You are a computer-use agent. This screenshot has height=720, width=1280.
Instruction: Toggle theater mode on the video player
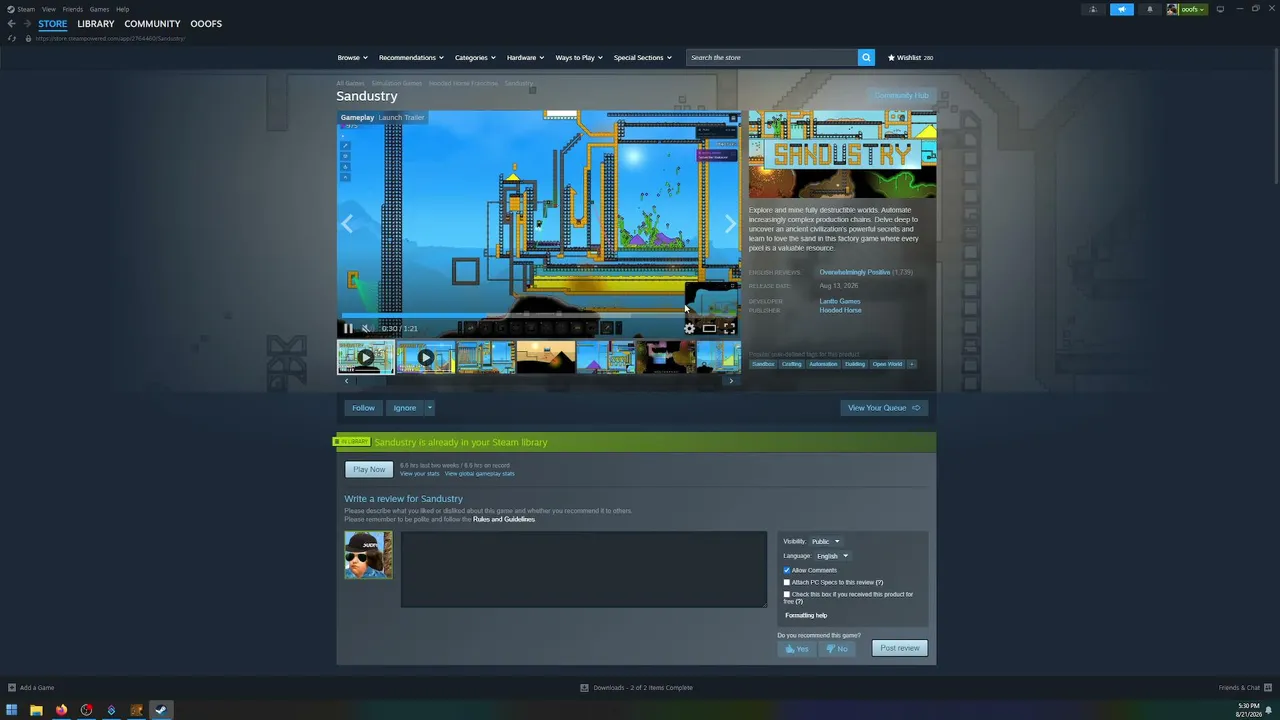pos(709,328)
